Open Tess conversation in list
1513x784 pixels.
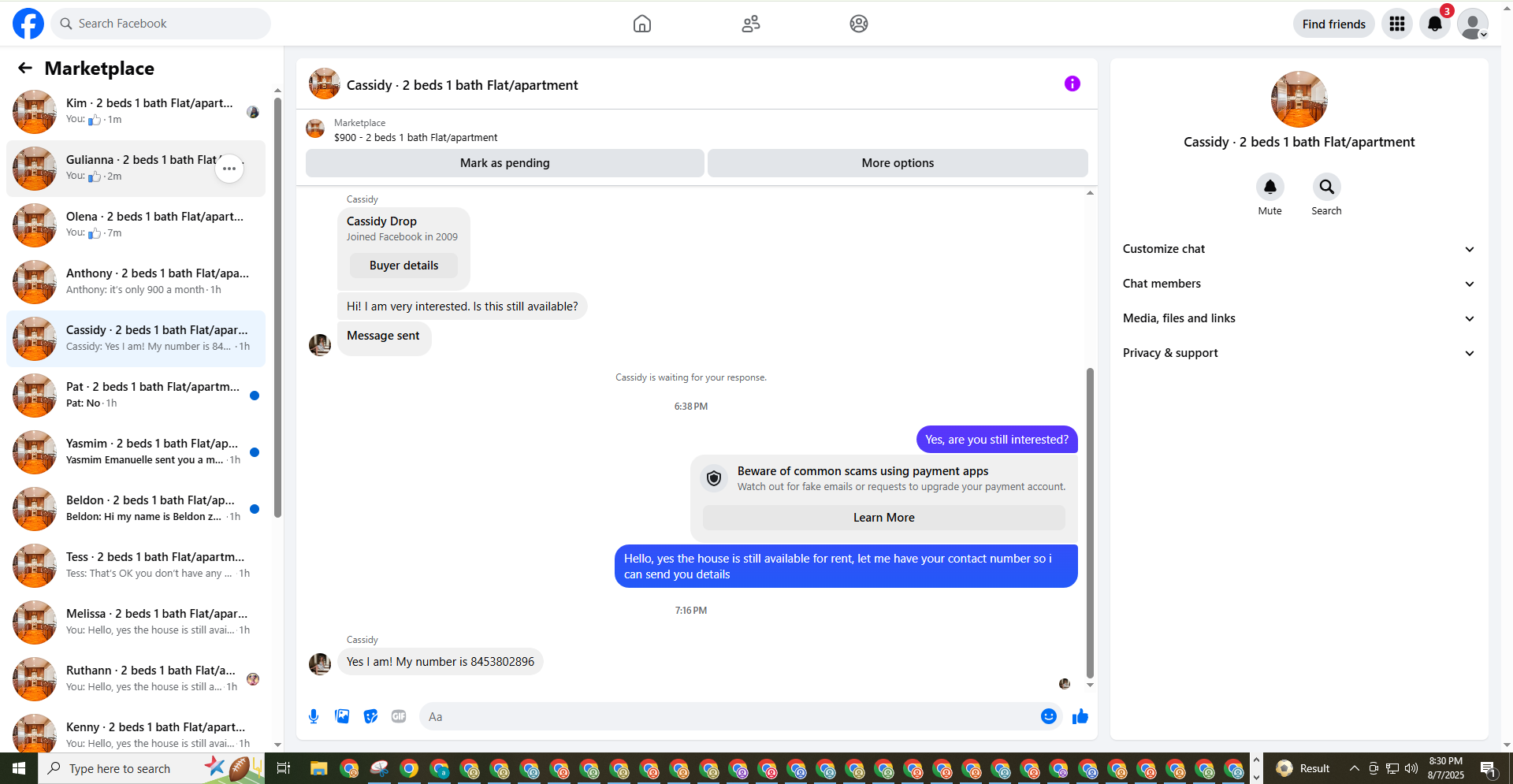[x=136, y=566]
